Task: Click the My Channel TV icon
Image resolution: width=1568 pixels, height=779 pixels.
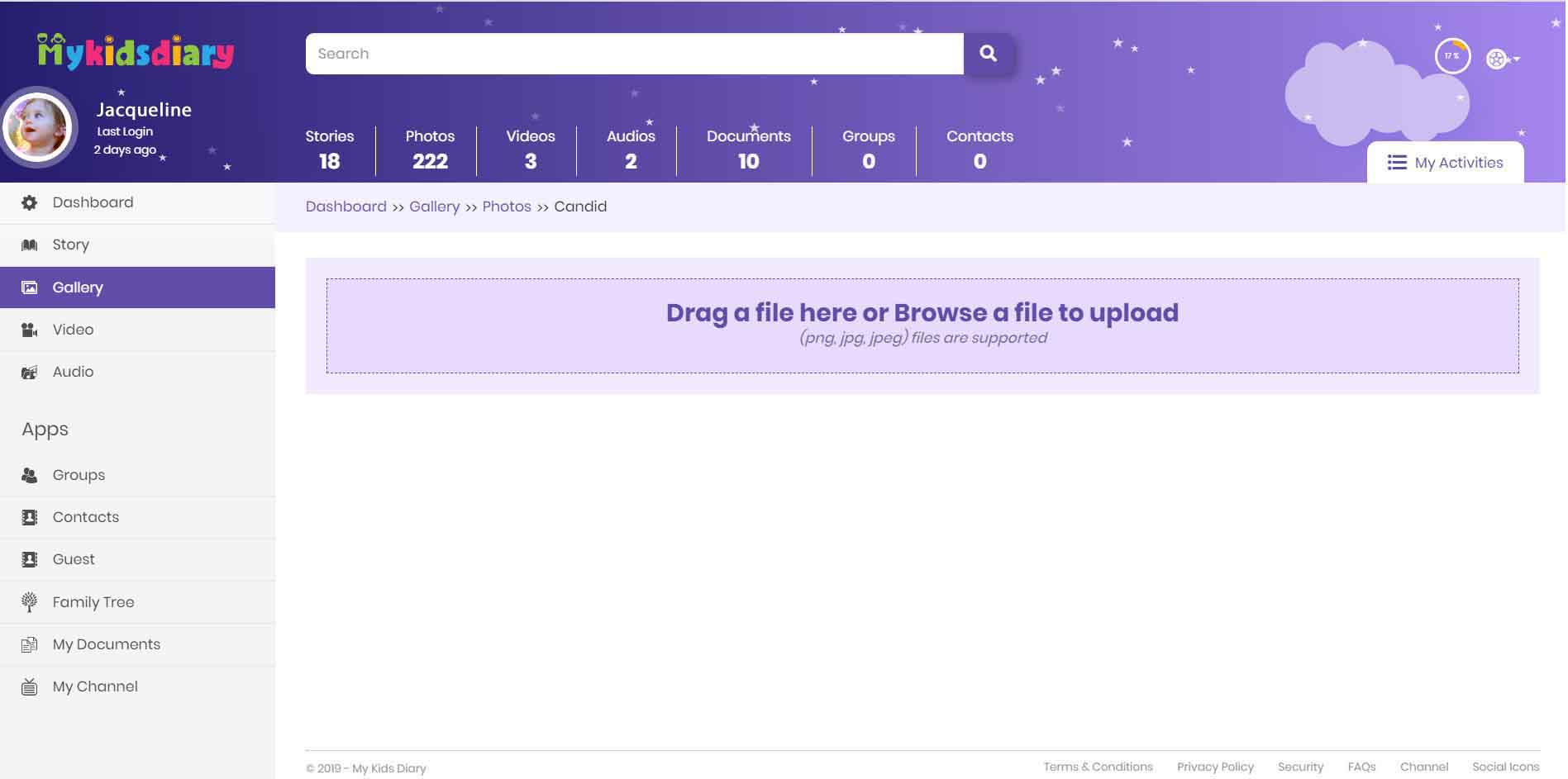Action: click(x=30, y=686)
